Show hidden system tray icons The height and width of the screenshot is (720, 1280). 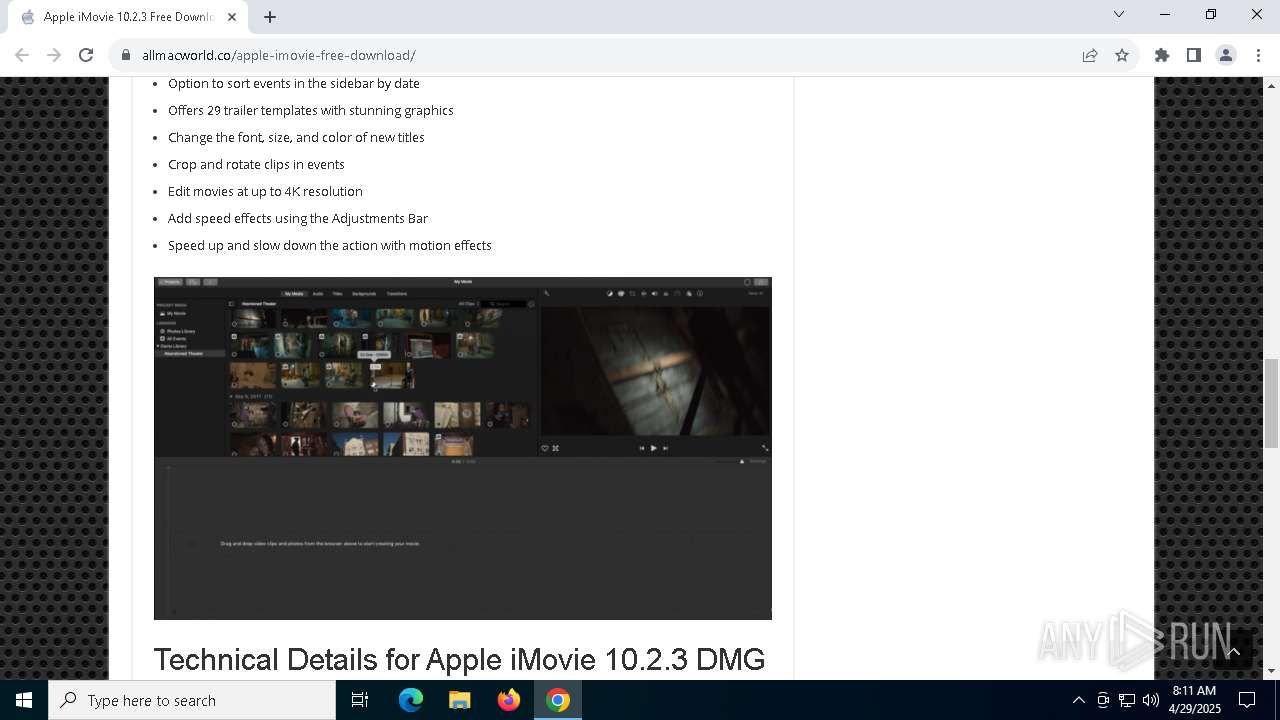click(1078, 700)
